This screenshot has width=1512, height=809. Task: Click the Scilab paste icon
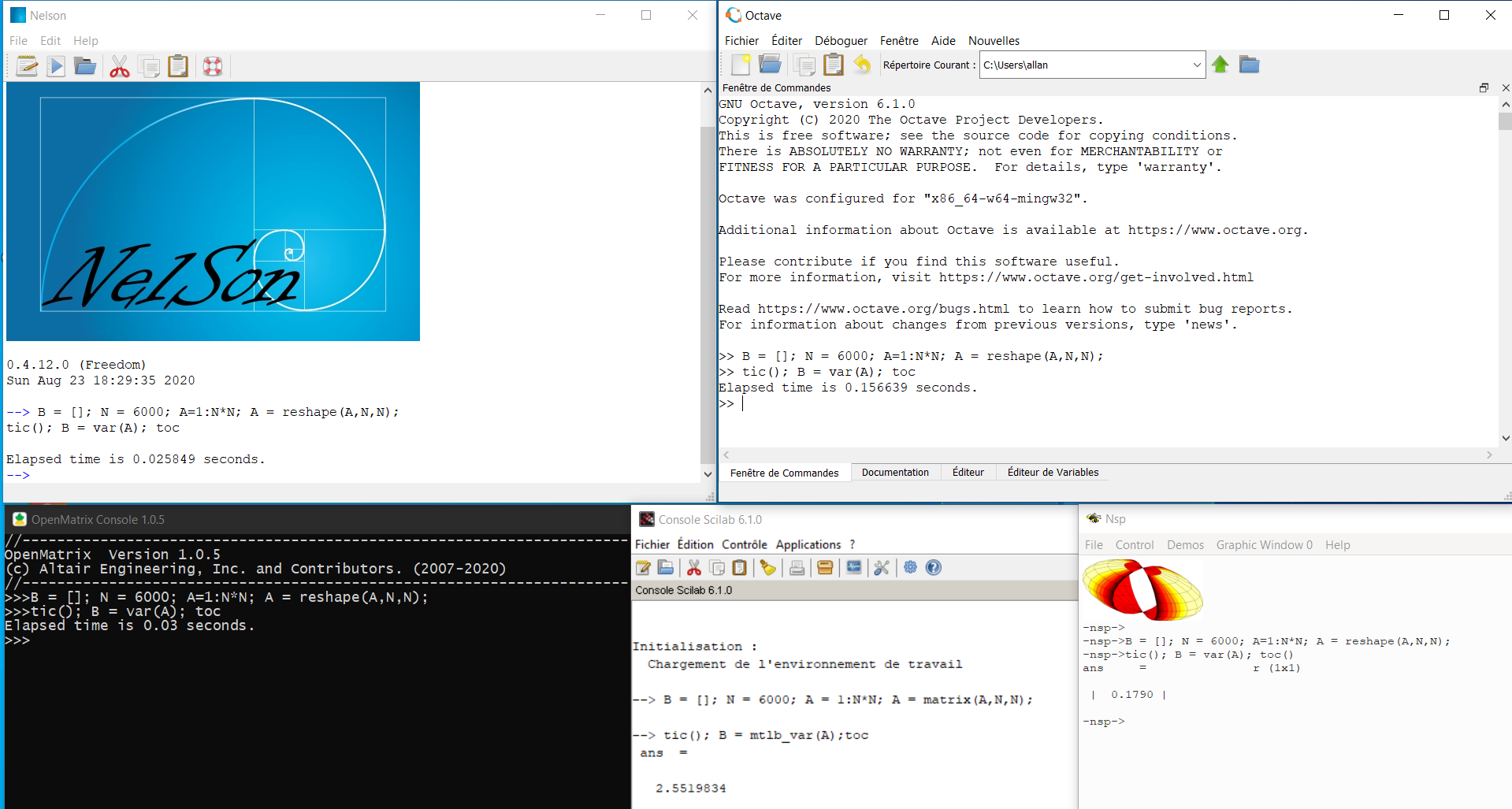click(x=739, y=568)
